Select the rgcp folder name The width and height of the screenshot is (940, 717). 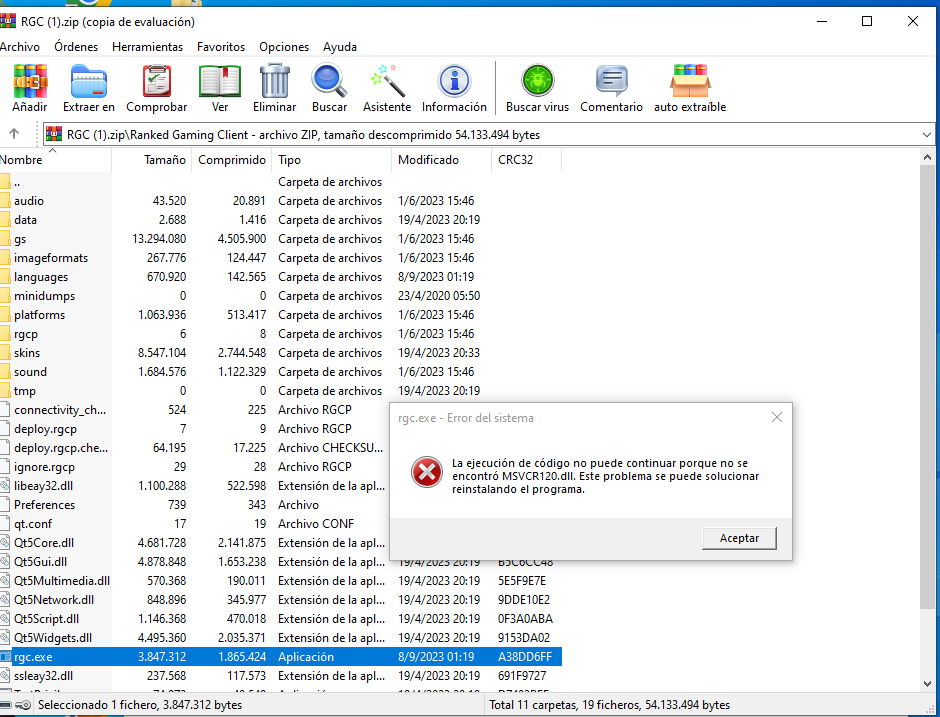(26, 334)
